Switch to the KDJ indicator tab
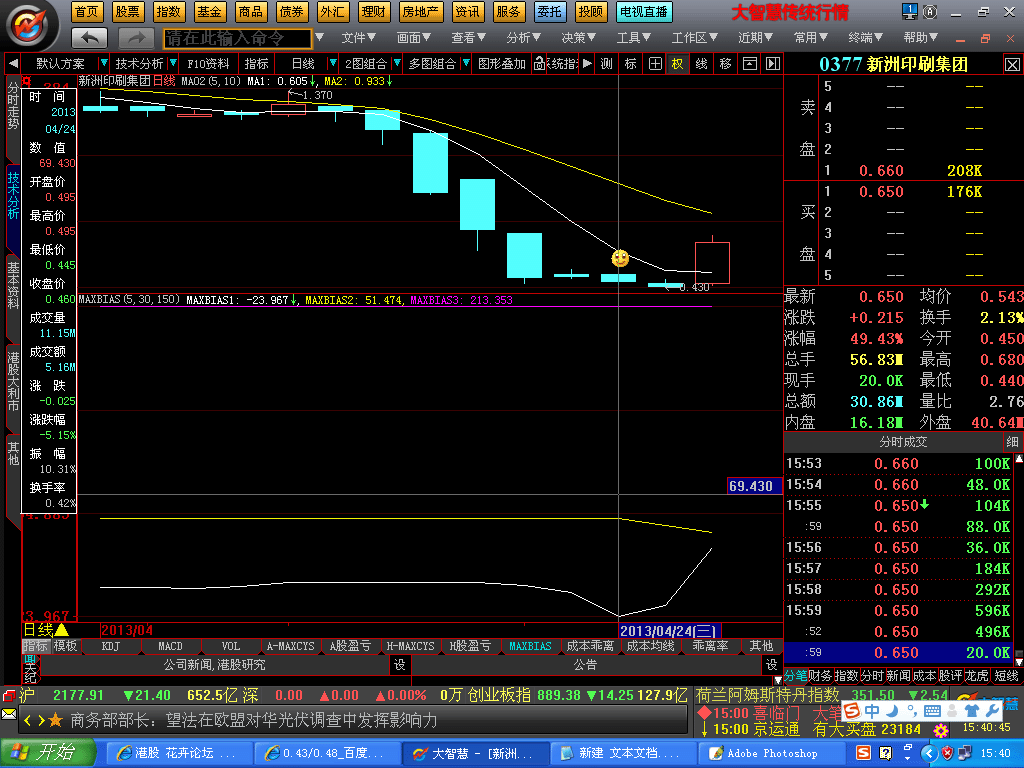Image resolution: width=1024 pixels, height=768 pixels. pyautogui.click(x=111, y=646)
